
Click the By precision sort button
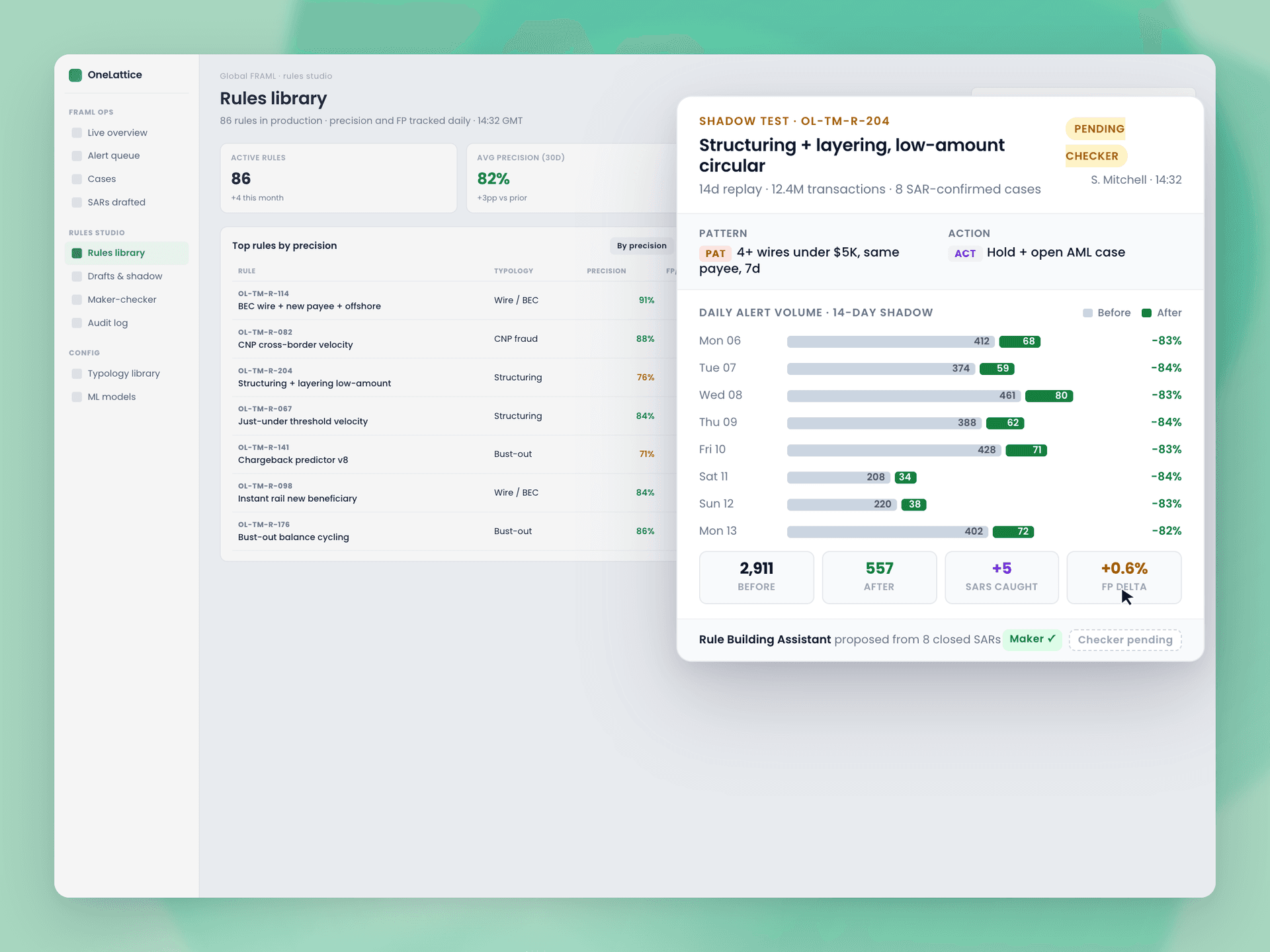[x=641, y=246]
